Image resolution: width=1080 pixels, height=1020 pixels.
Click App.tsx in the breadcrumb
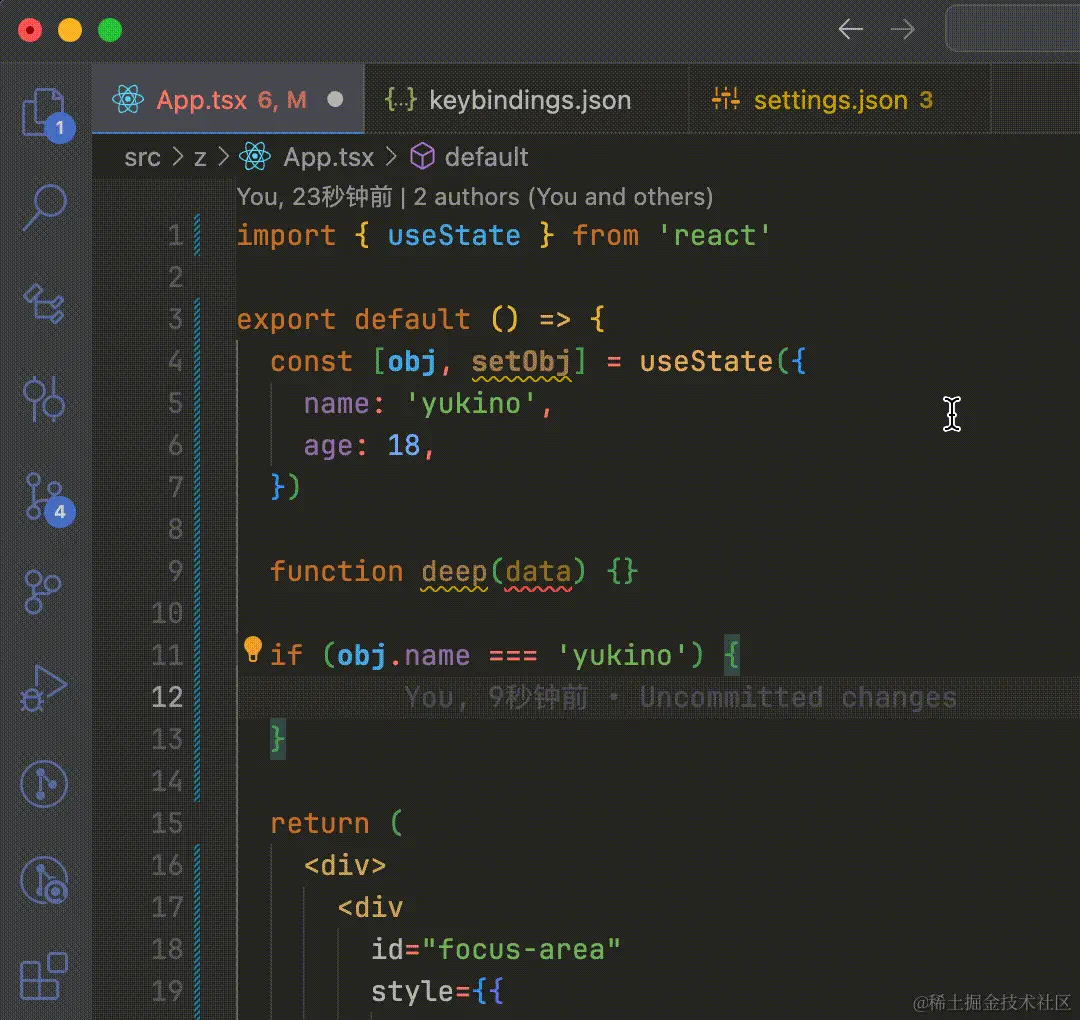tap(329, 157)
